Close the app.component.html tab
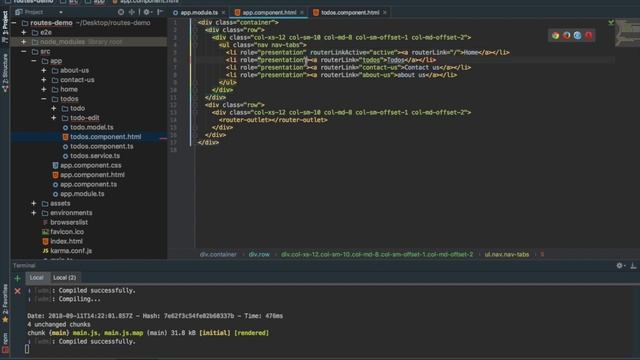The image size is (640, 360). (302, 13)
